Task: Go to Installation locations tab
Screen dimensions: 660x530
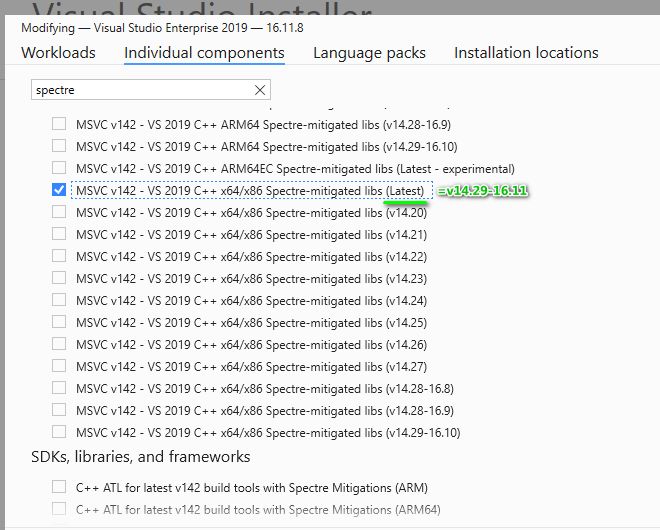Action: (x=526, y=53)
